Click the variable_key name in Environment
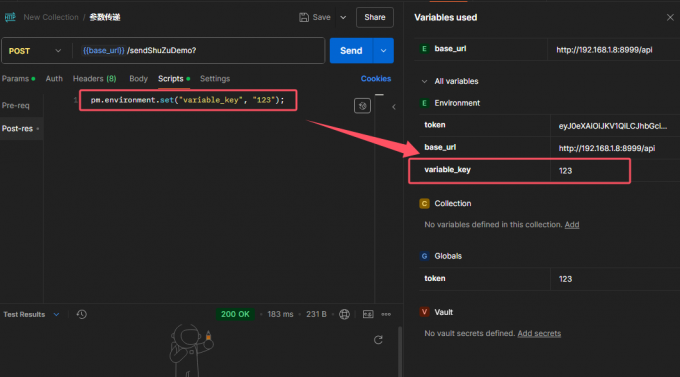Viewport: 680px width, 377px height. (x=448, y=170)
